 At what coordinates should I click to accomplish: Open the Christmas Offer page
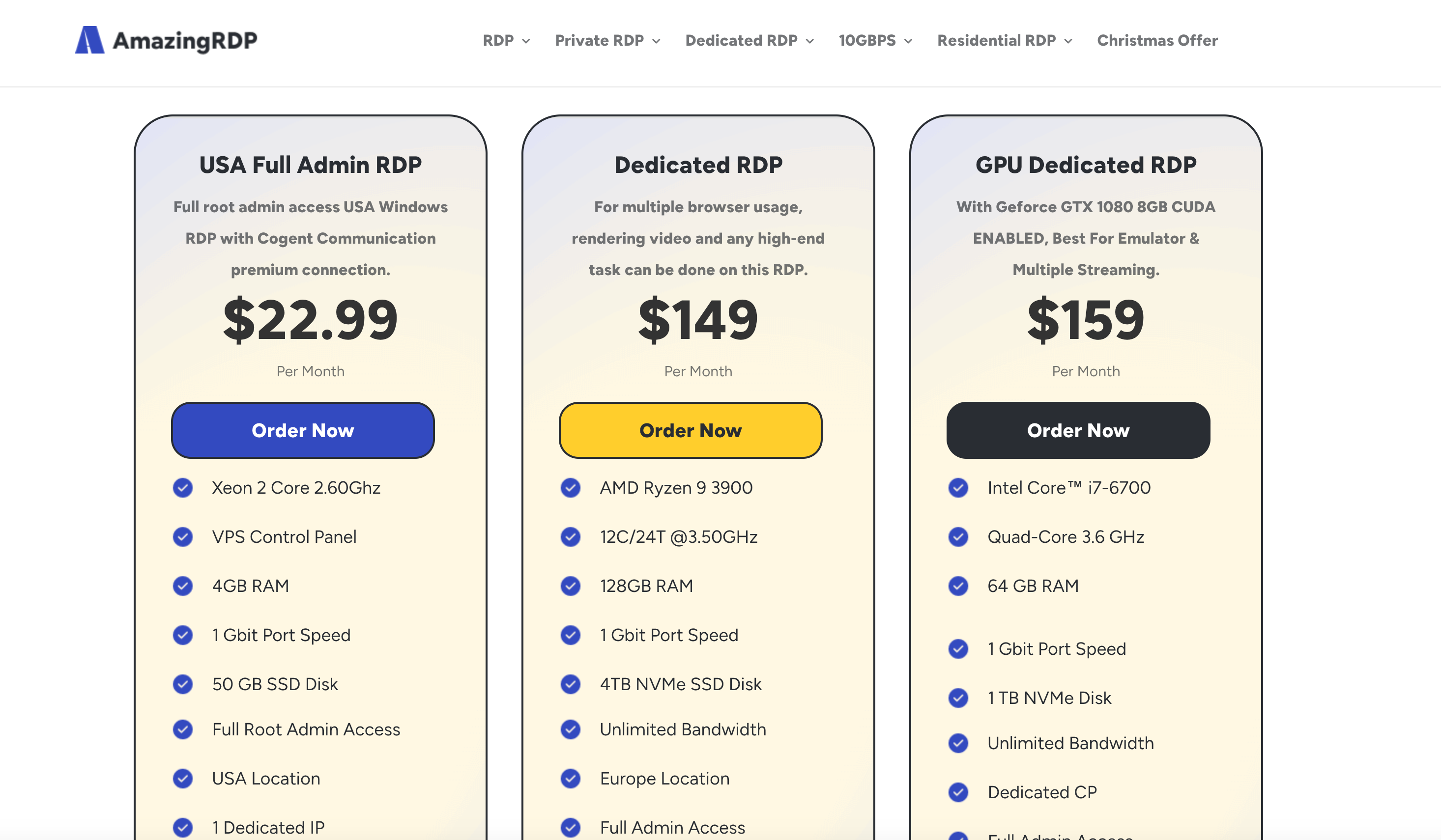[1157, 41]
